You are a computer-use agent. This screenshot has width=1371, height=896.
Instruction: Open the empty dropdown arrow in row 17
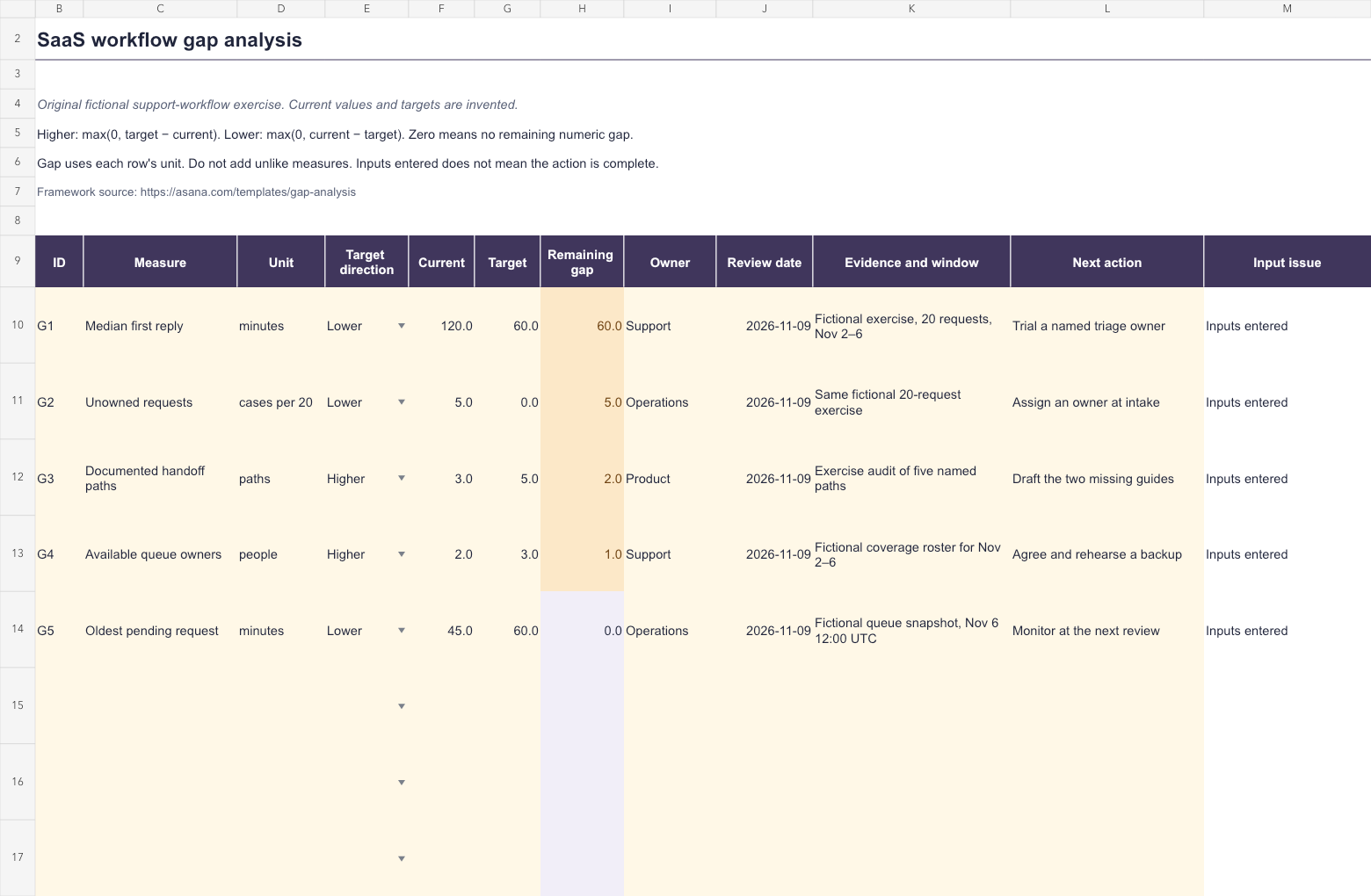pos(402,859)
